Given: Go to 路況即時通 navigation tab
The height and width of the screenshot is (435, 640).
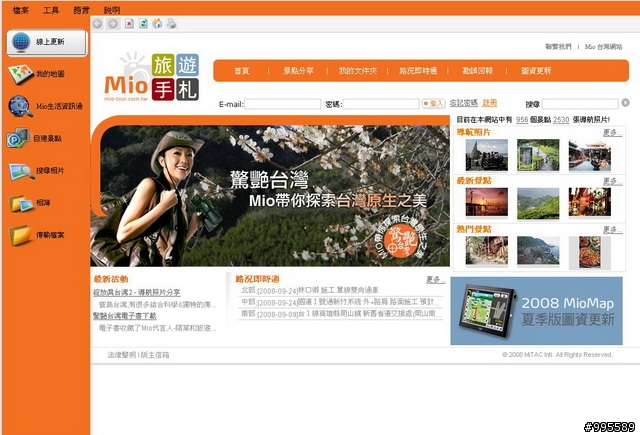Looking at the screenshot, I should [x=418, y=71].
